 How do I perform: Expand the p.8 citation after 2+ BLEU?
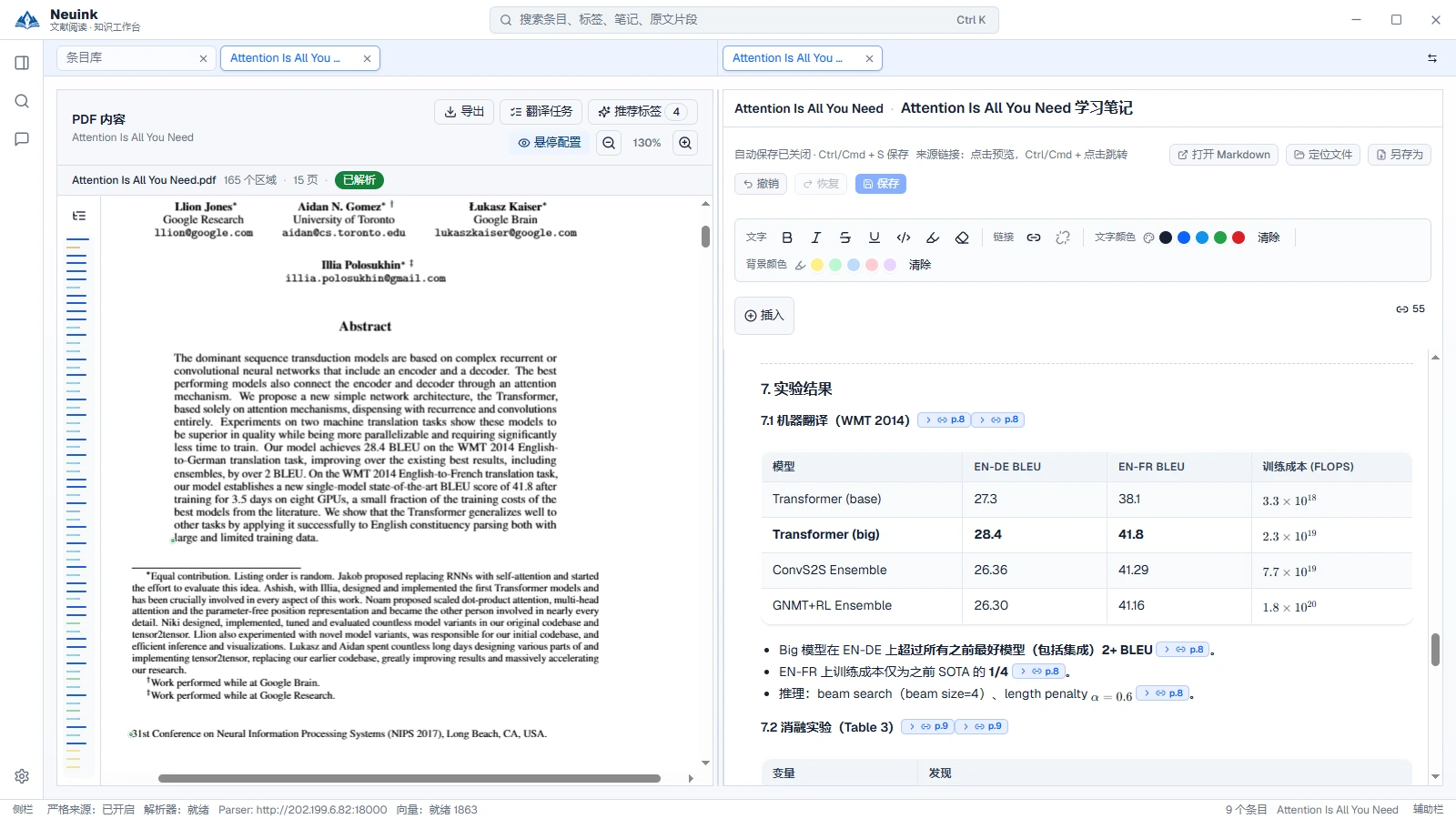pos(1183,650)
